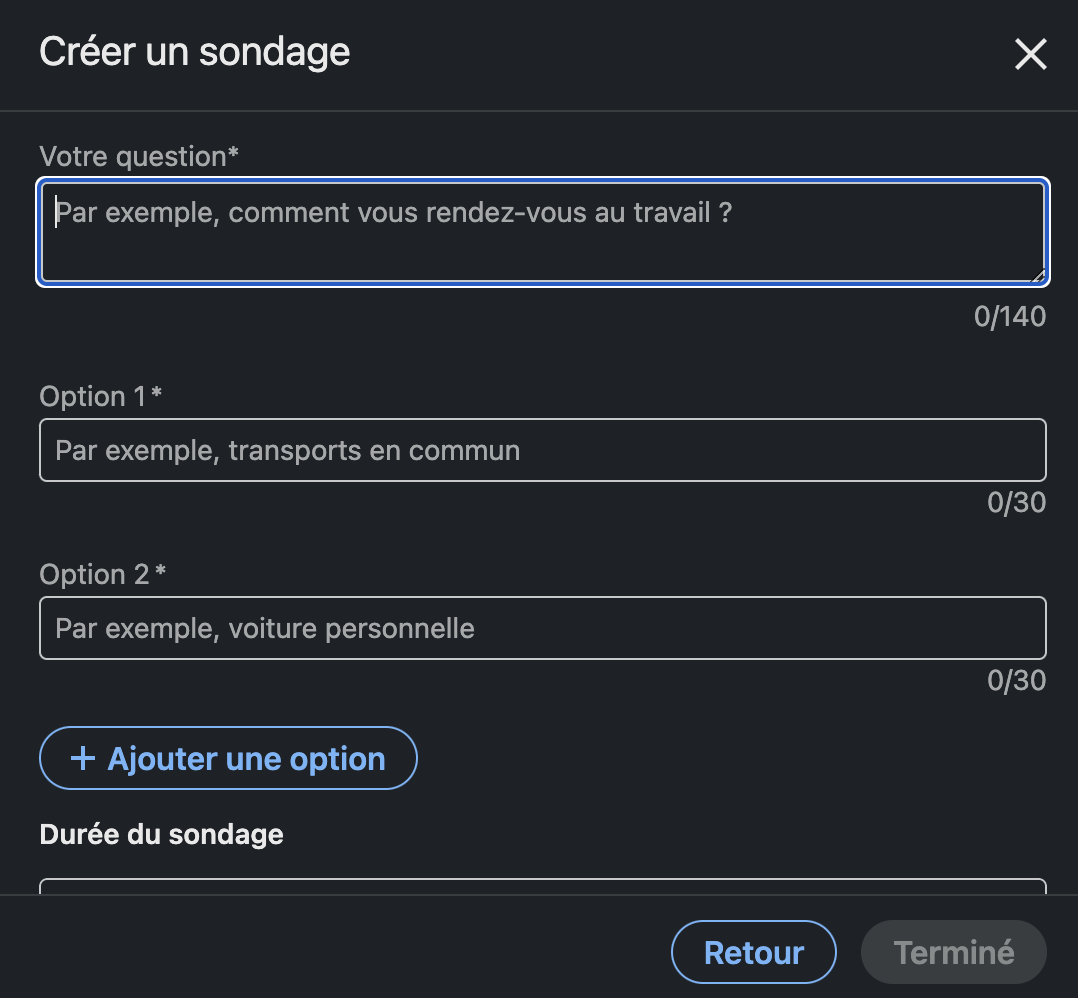Click the Terminé button

click(x=953, y=952)
